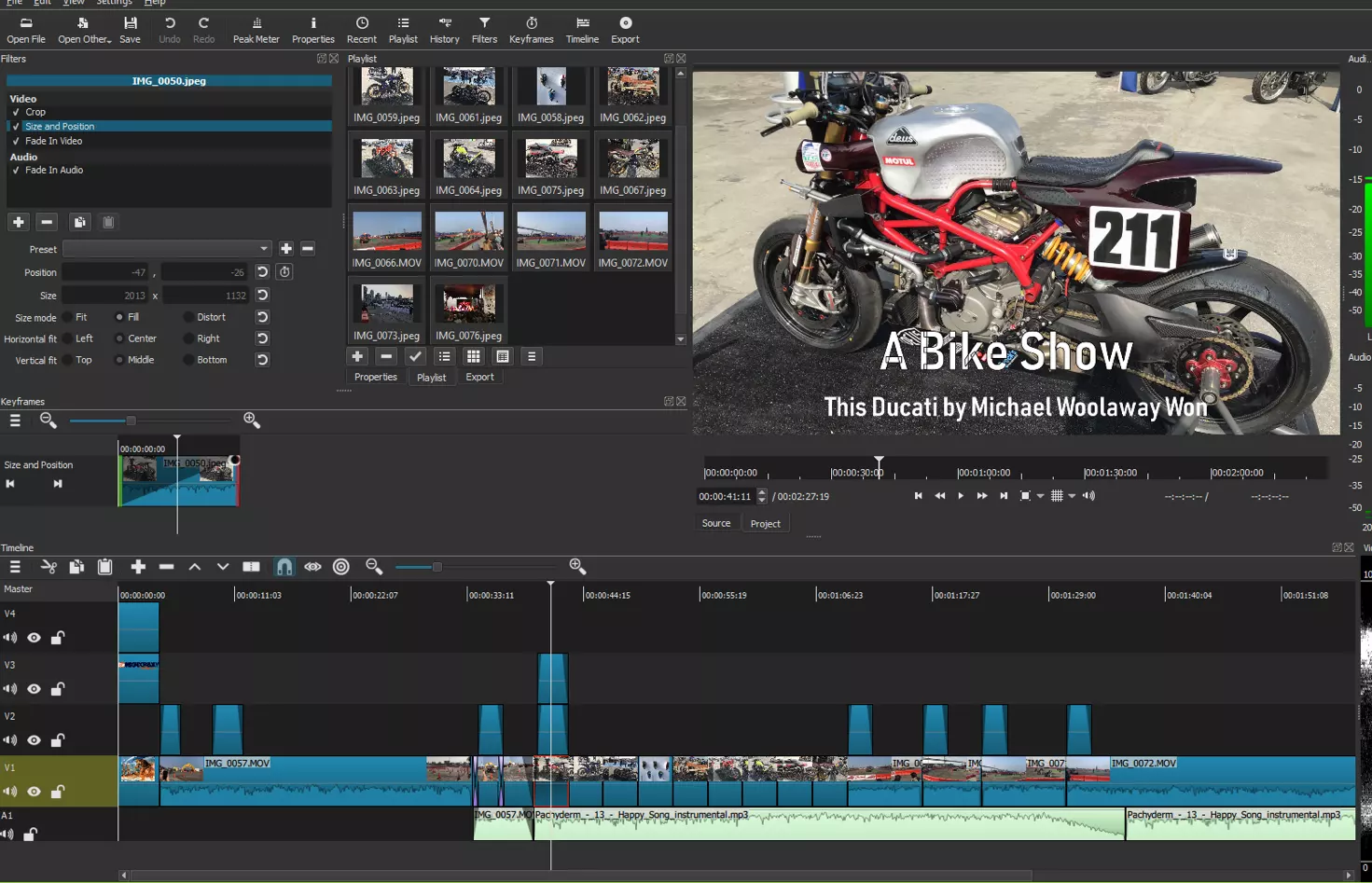Zoom out the keyframes view
This screenshot has width=1372, height=883.
[x=49, y=421]
